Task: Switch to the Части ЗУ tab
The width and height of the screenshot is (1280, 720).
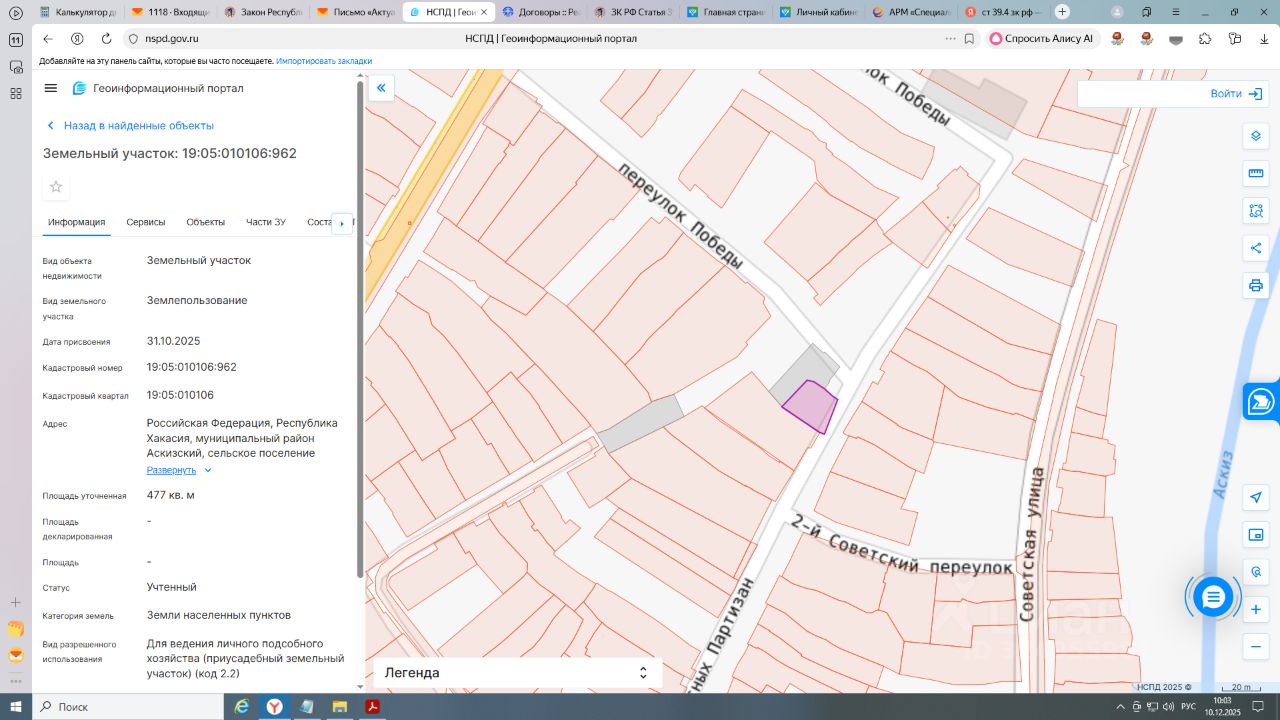Action: [x=266, y=222]
